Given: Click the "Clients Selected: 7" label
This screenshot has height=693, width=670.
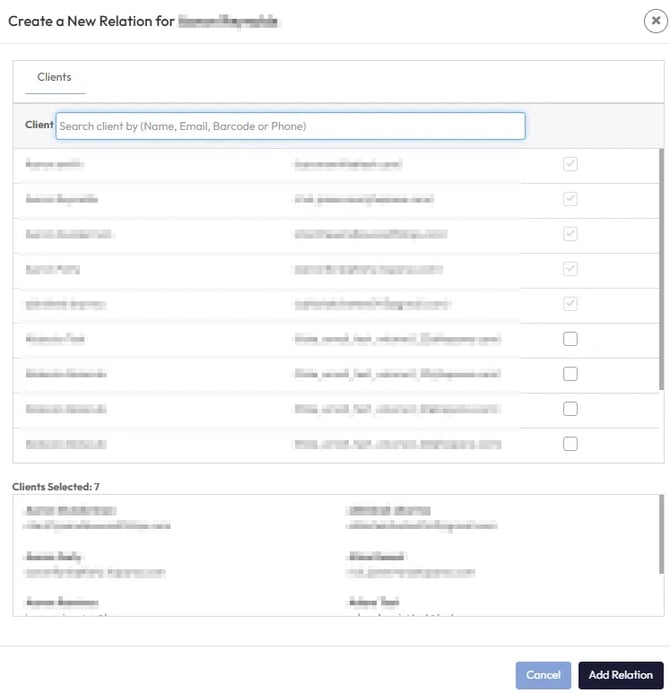Looking at the screenshot, I should (56, 487).
